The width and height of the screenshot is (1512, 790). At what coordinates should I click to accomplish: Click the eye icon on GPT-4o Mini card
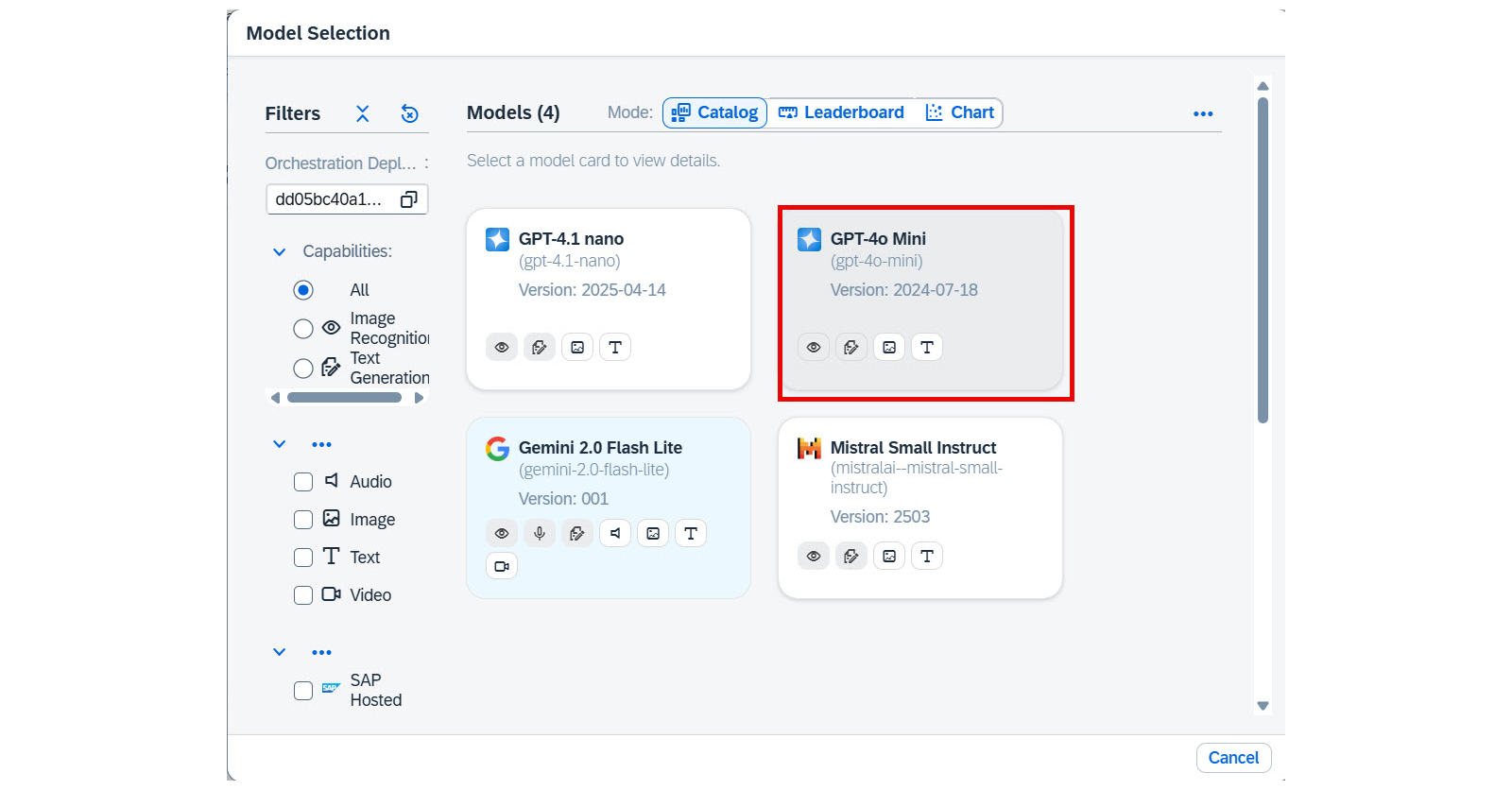pyautogui.click(x=814, y=348)
